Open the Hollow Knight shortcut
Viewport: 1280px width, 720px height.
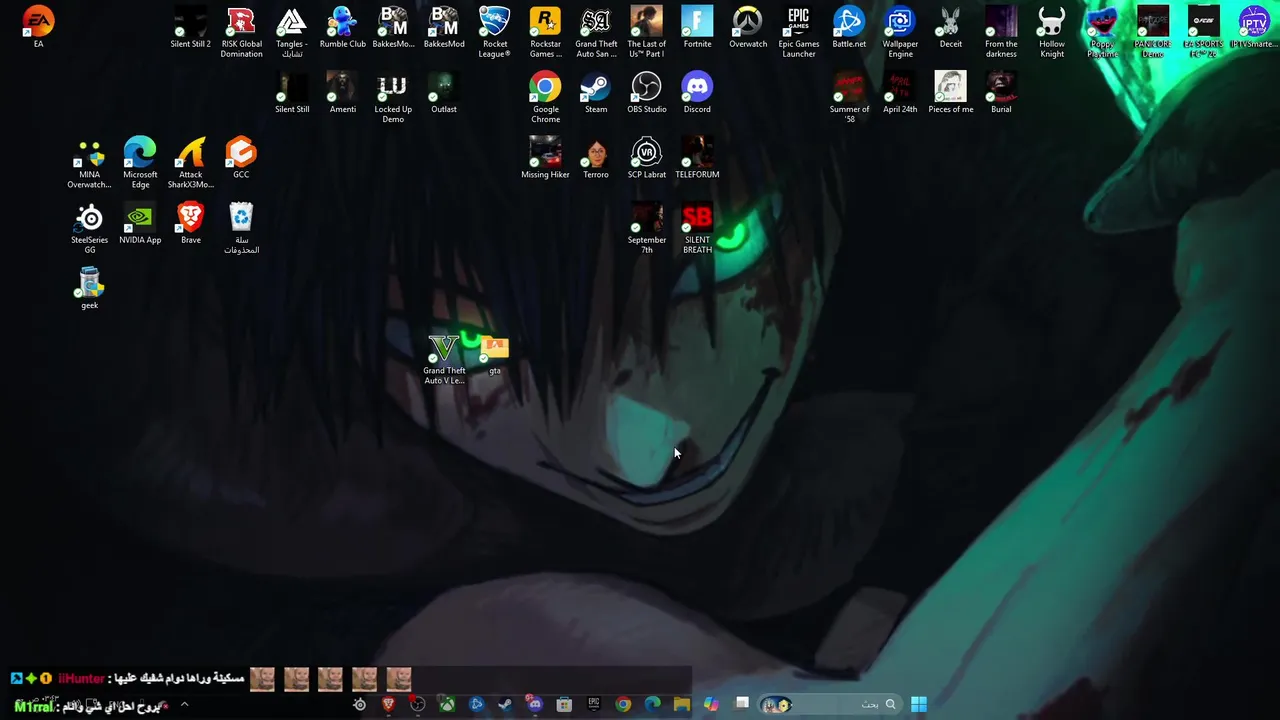pos(1051,32)
